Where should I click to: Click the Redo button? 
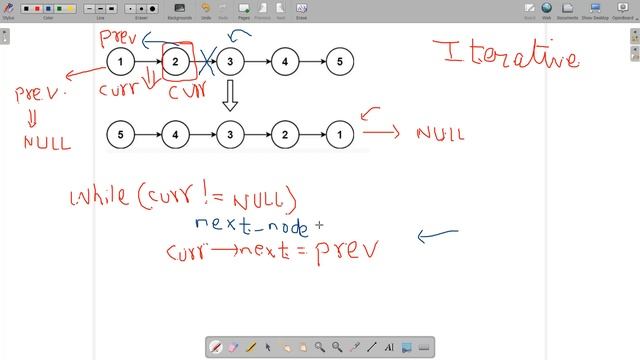pos(223,11)
